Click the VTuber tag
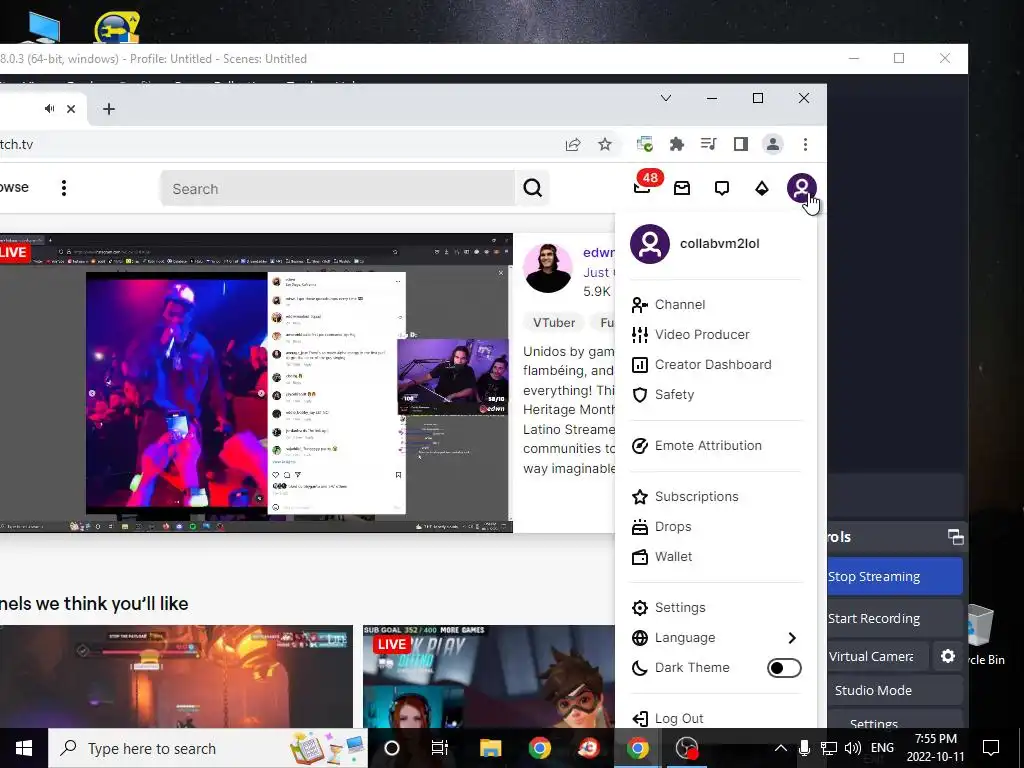 [x=554, y=323]
